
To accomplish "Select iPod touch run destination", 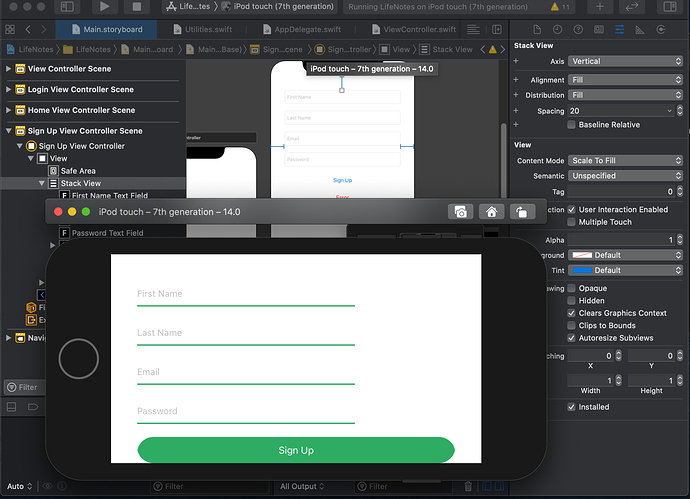I will click(278, 7).
